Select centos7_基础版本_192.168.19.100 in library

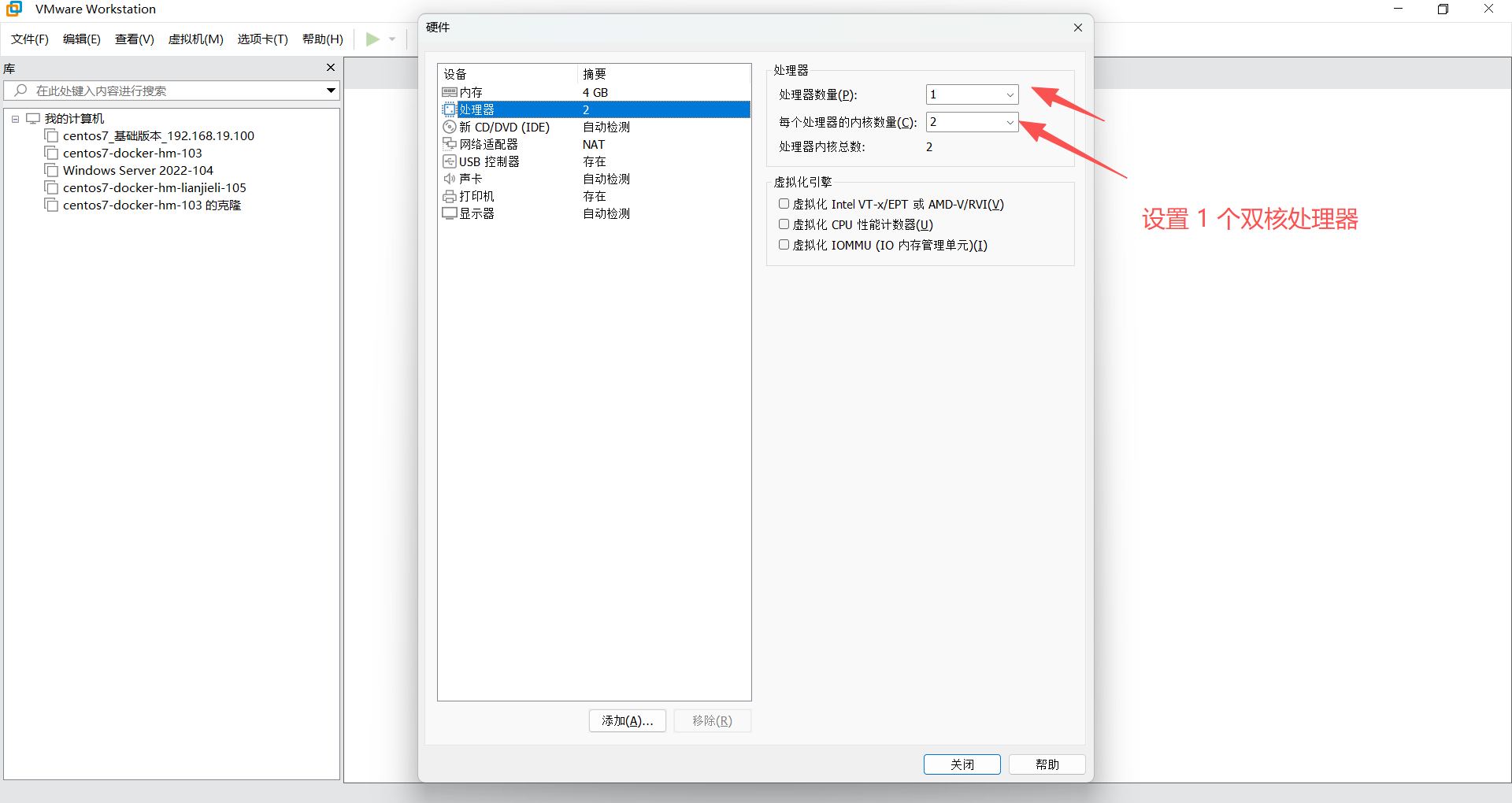(x=158, y=135)
